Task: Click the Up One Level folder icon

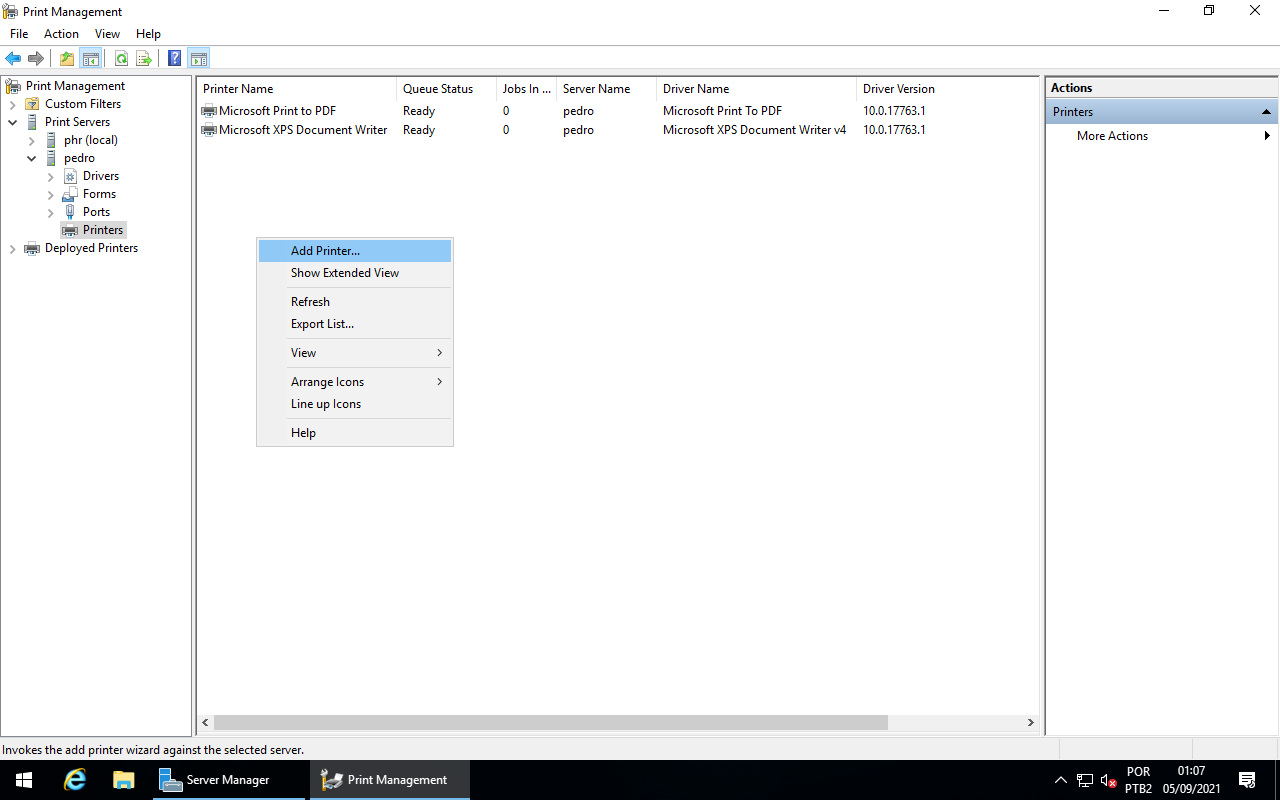Action: click(67, 58)
